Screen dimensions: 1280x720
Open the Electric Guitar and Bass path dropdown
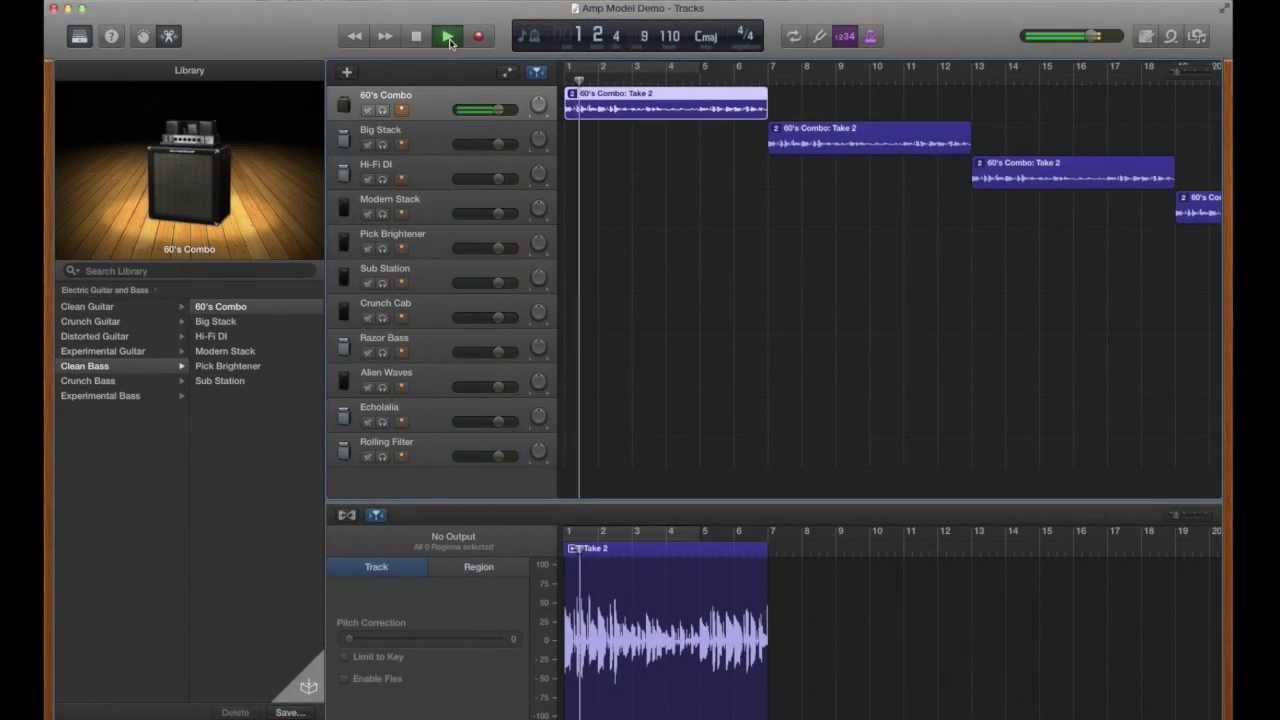108,290
